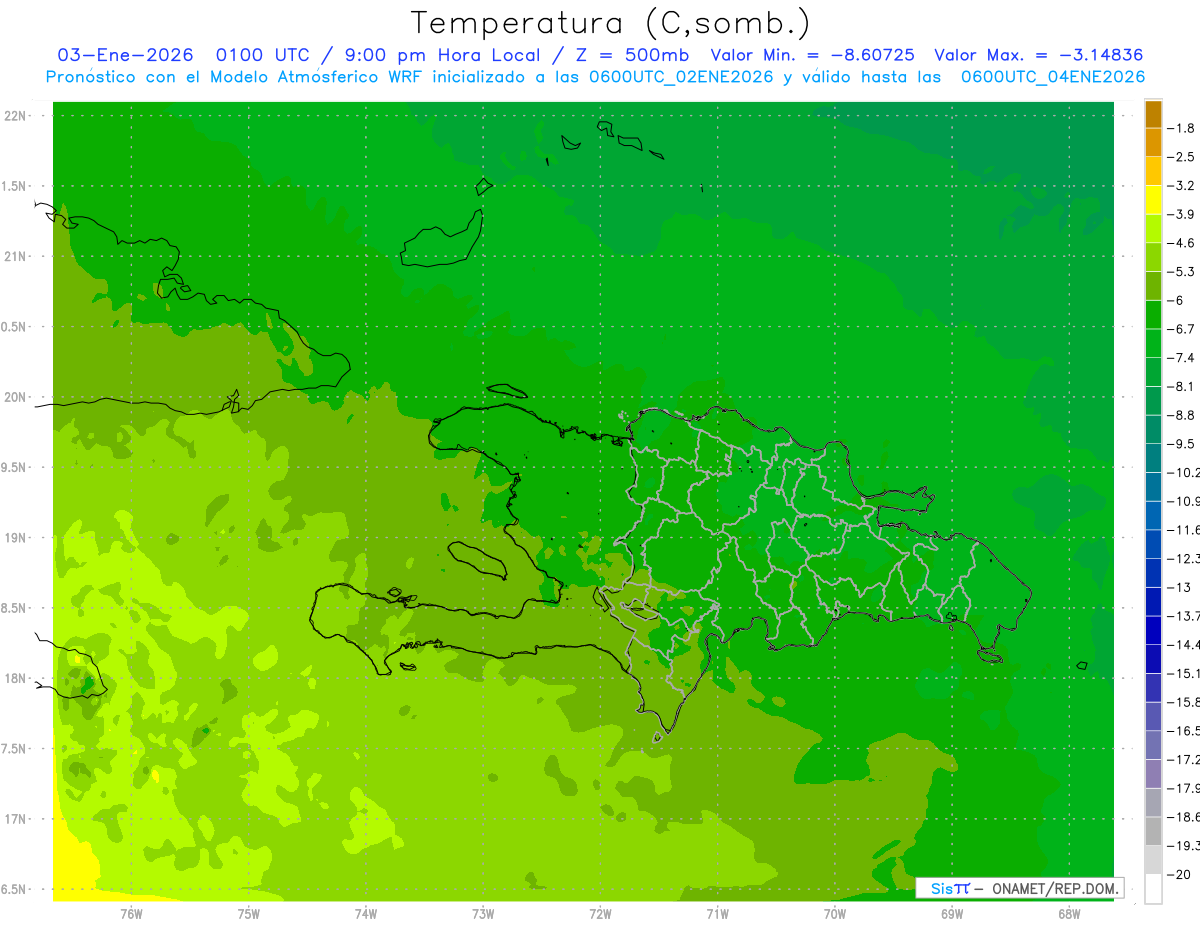Select the initialization stamp "0600UTC_02ENE2026"
1200x927 pixels.
(682, 77)
